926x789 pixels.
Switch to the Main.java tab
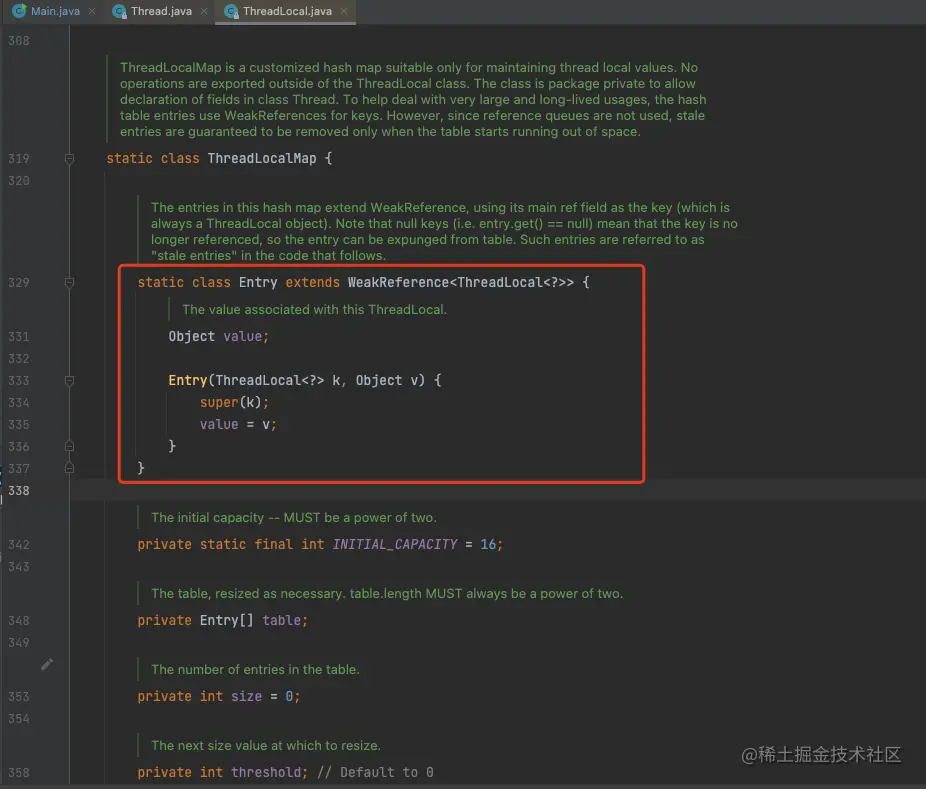[55, 11]
